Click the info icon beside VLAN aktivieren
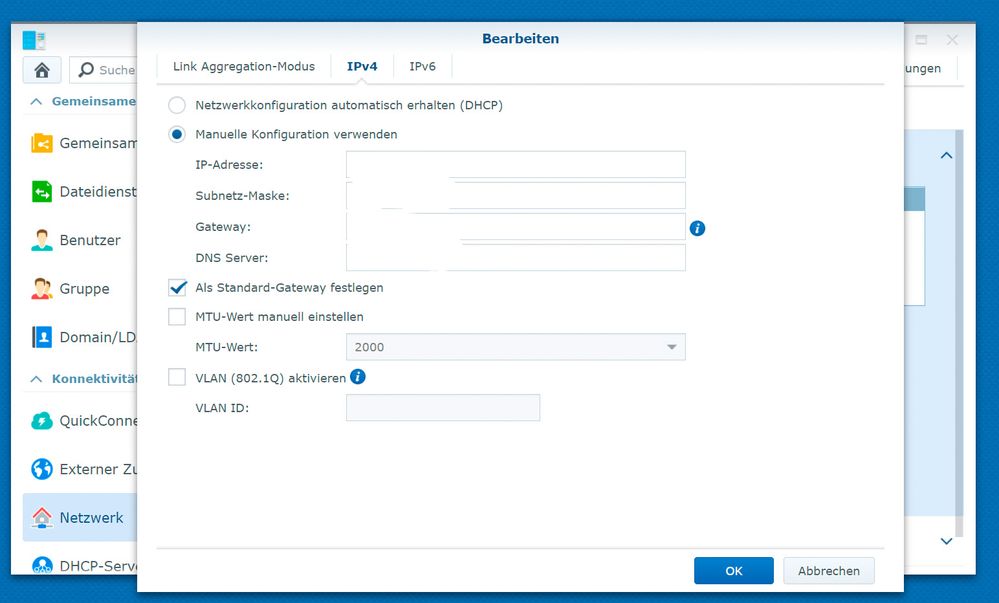 tap(357, 377)
